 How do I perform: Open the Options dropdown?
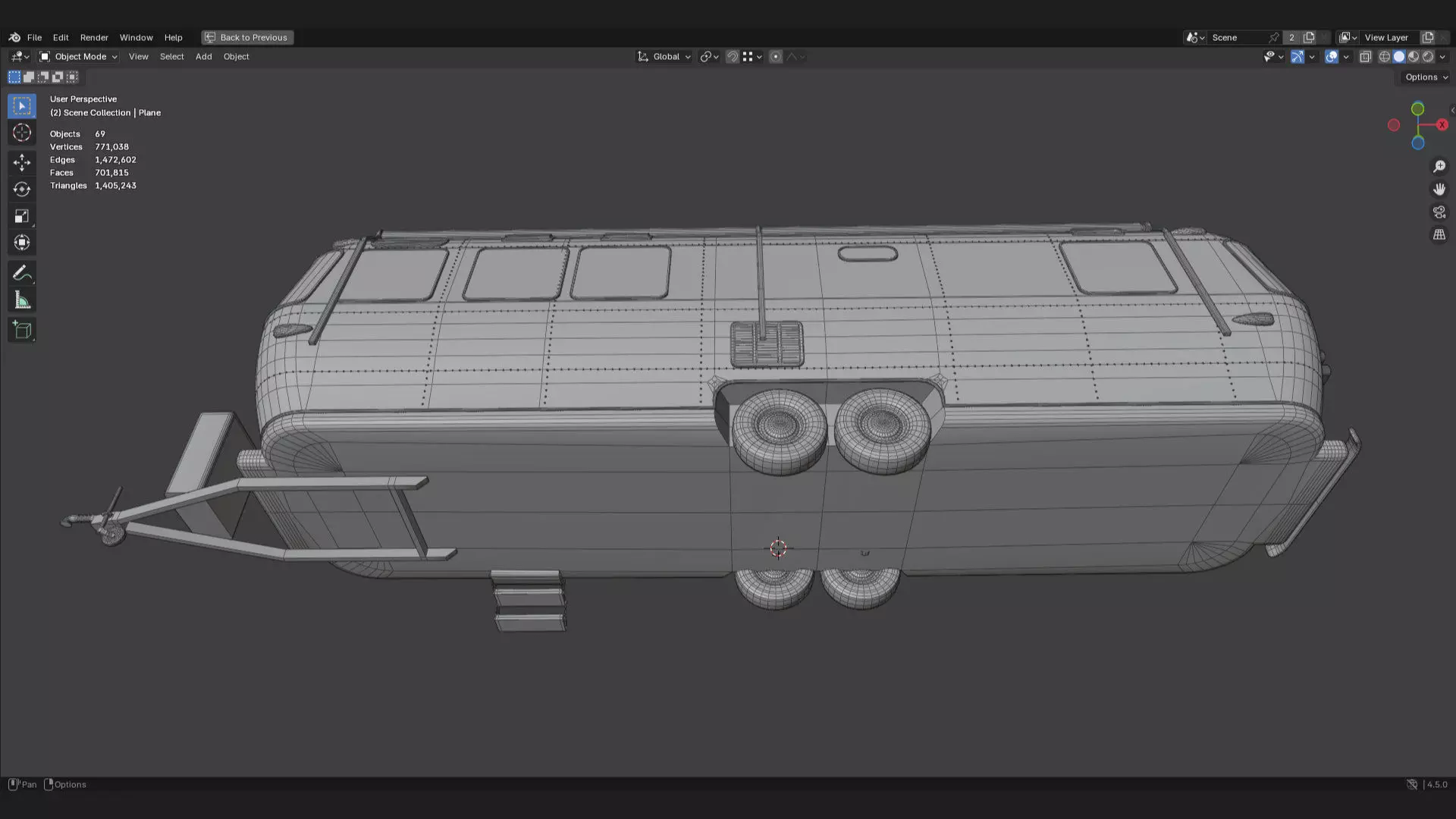pos(1425,77)
